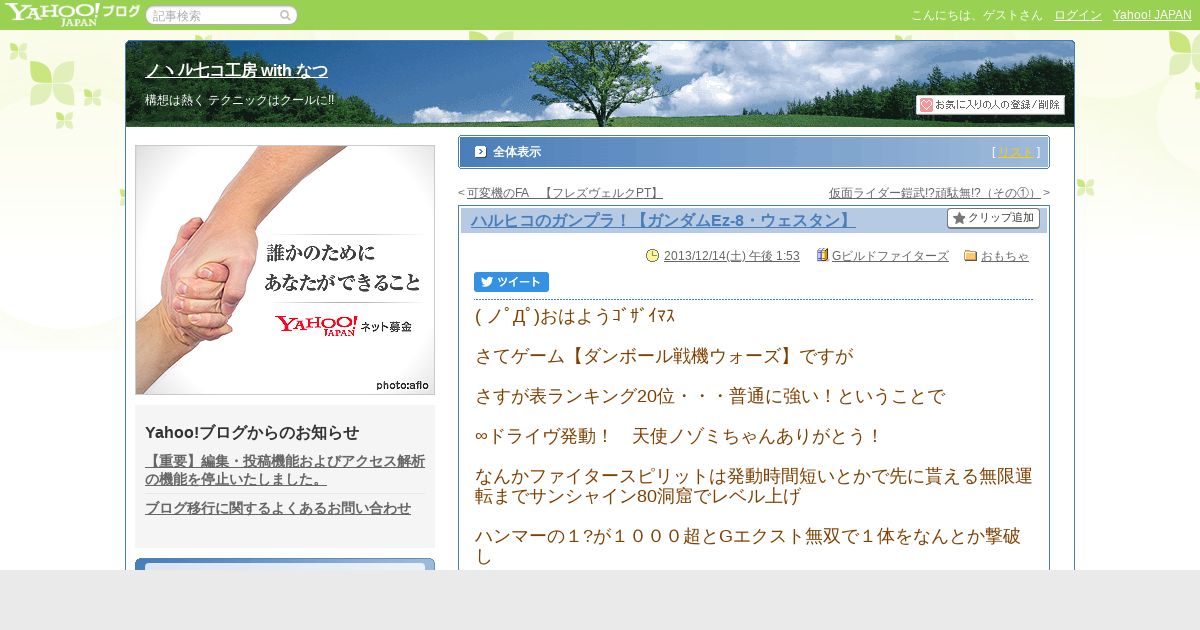Click the star icon on クリップ追加
The width and height of the screenshot is (1200, 630).
tap(958, 218)
